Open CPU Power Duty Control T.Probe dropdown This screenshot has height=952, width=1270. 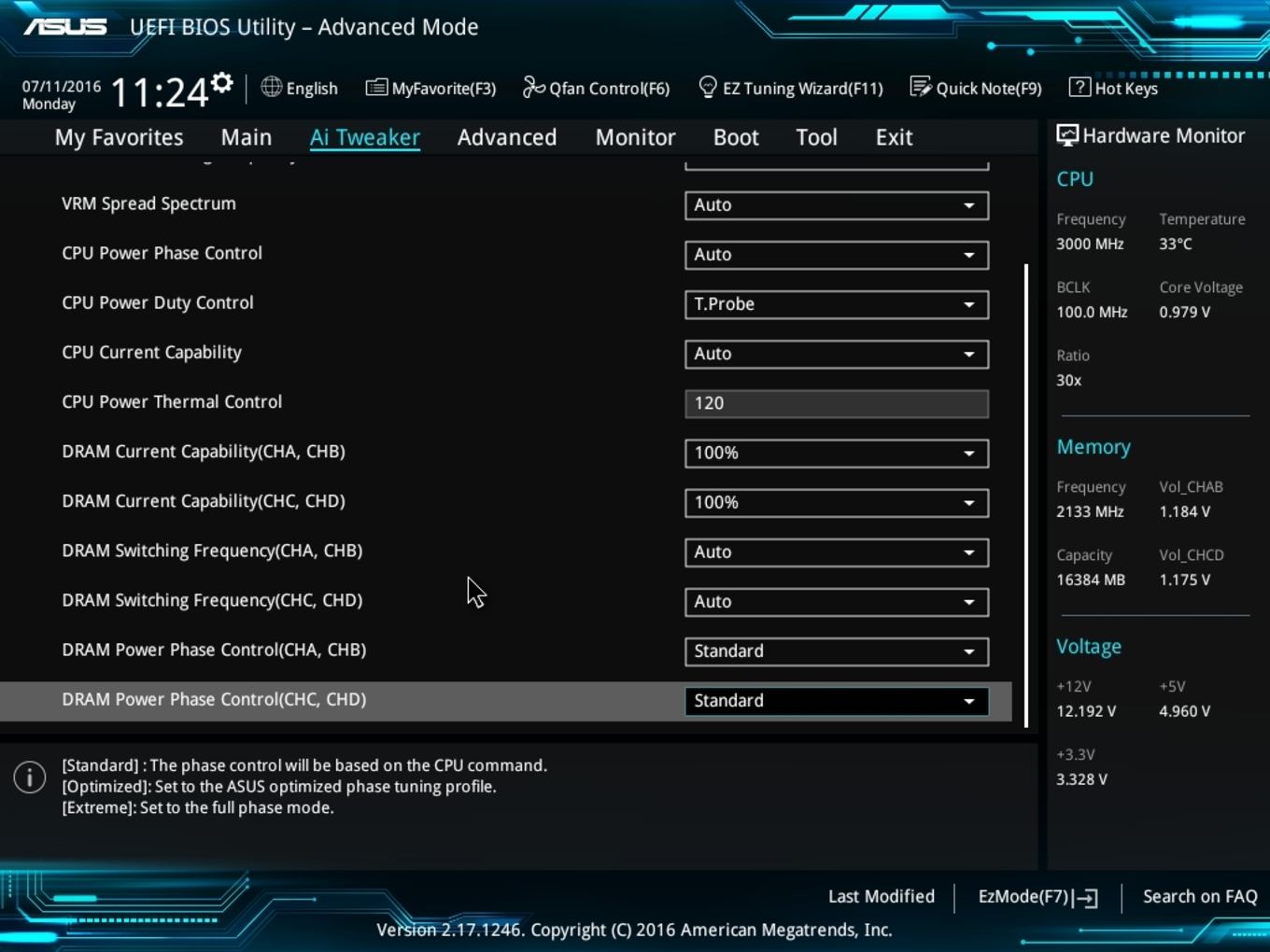pos(837,304)
